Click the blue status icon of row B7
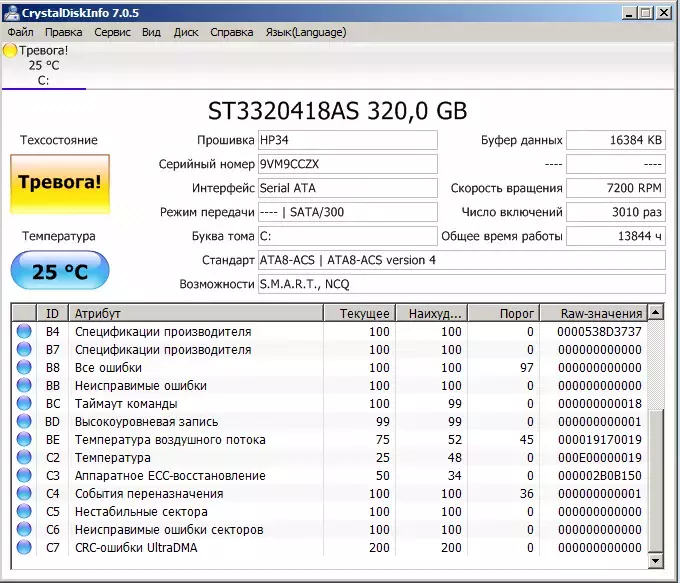This screenshot has height=583, width=680. pyautogui.click(x=24, y=349)
